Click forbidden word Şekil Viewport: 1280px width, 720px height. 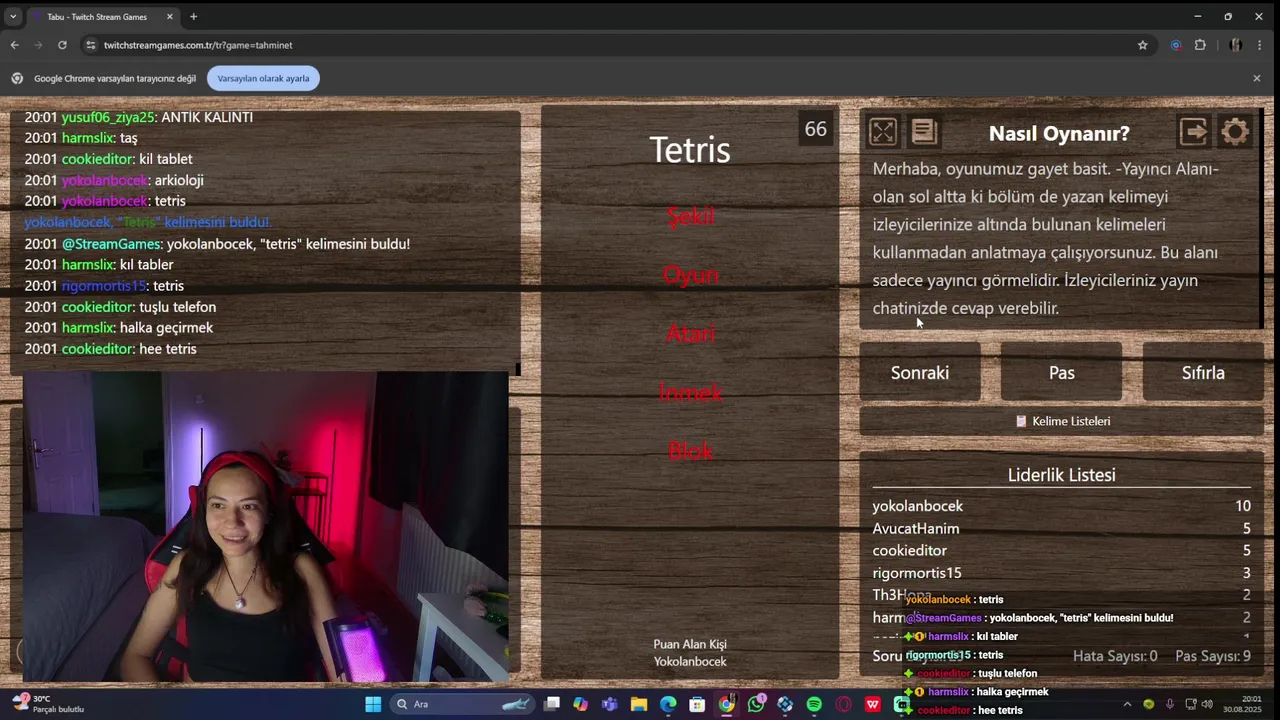(x=691, y=216)
